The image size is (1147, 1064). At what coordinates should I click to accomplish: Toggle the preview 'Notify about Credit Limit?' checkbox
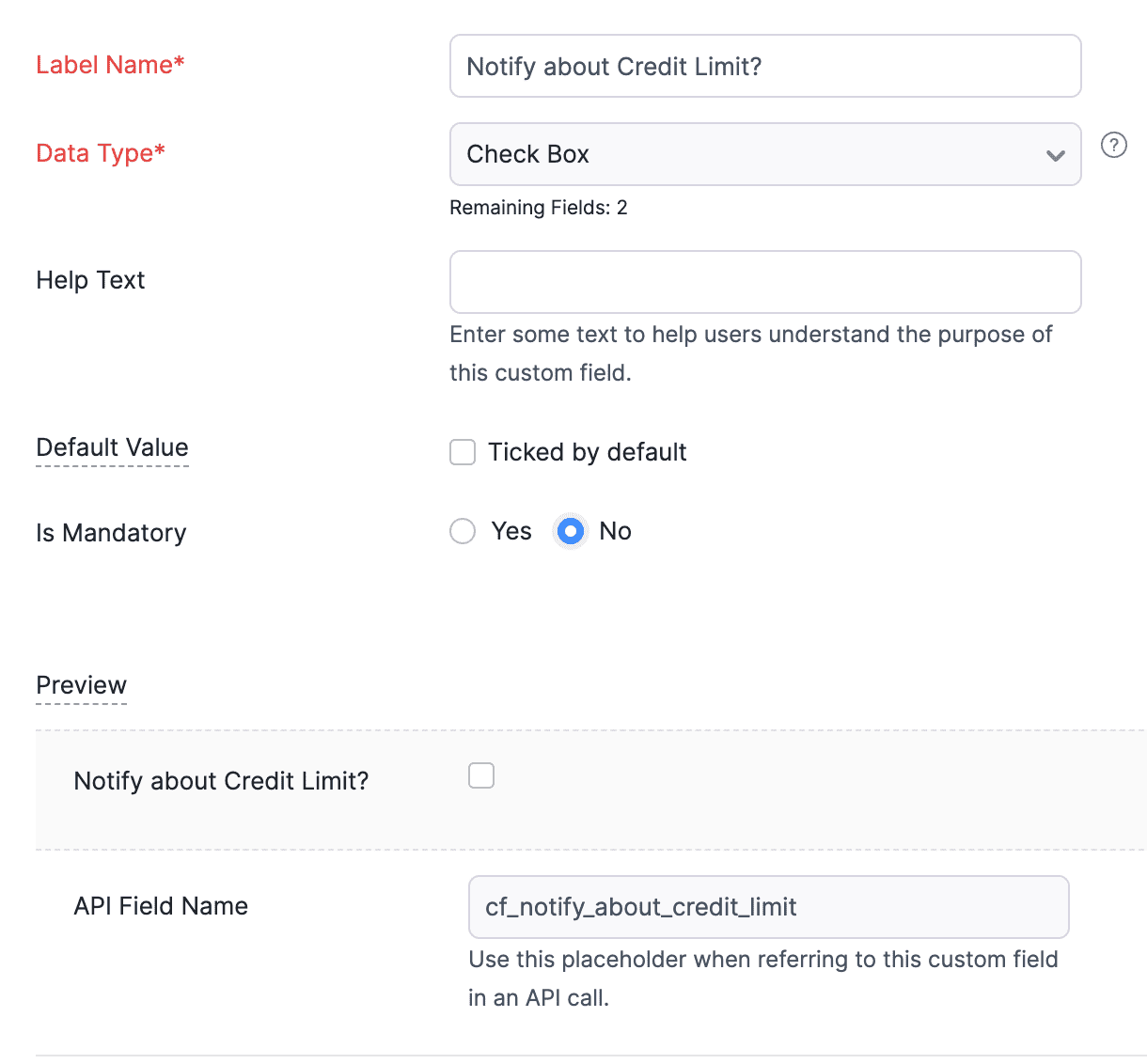point(481,775)
